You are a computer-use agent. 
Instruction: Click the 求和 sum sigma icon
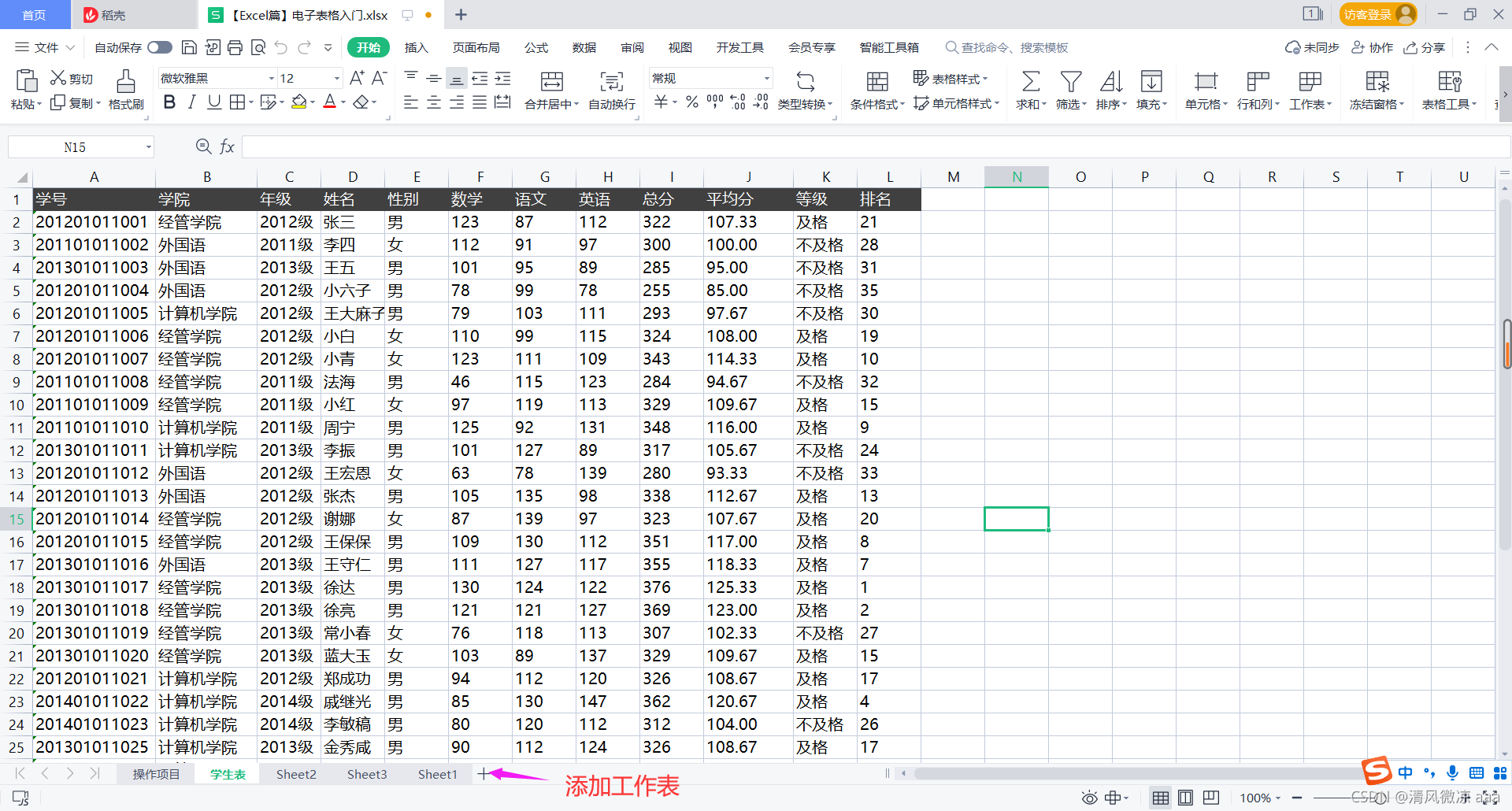[1030, 81]
